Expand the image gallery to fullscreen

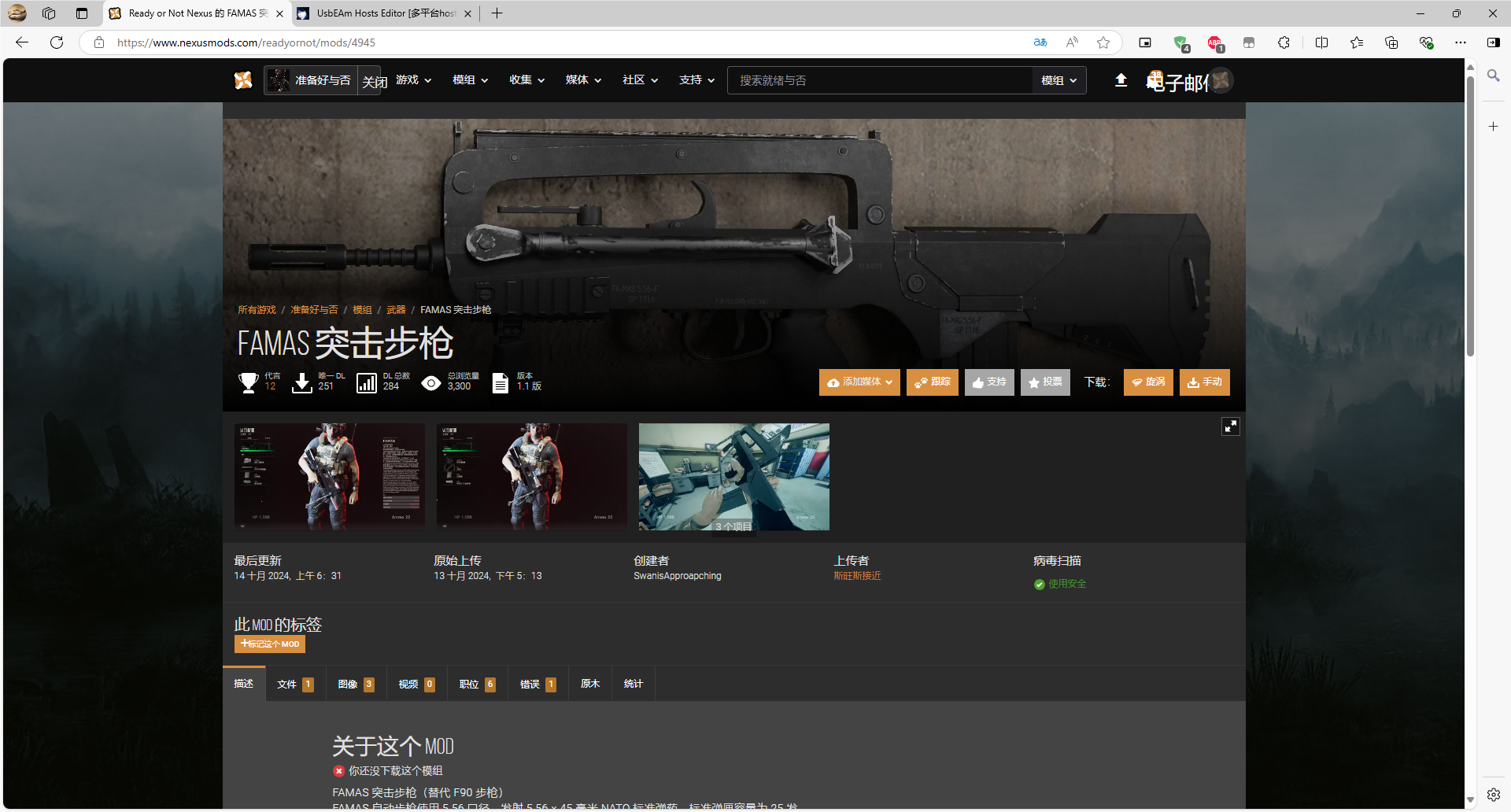(1230, 426)
